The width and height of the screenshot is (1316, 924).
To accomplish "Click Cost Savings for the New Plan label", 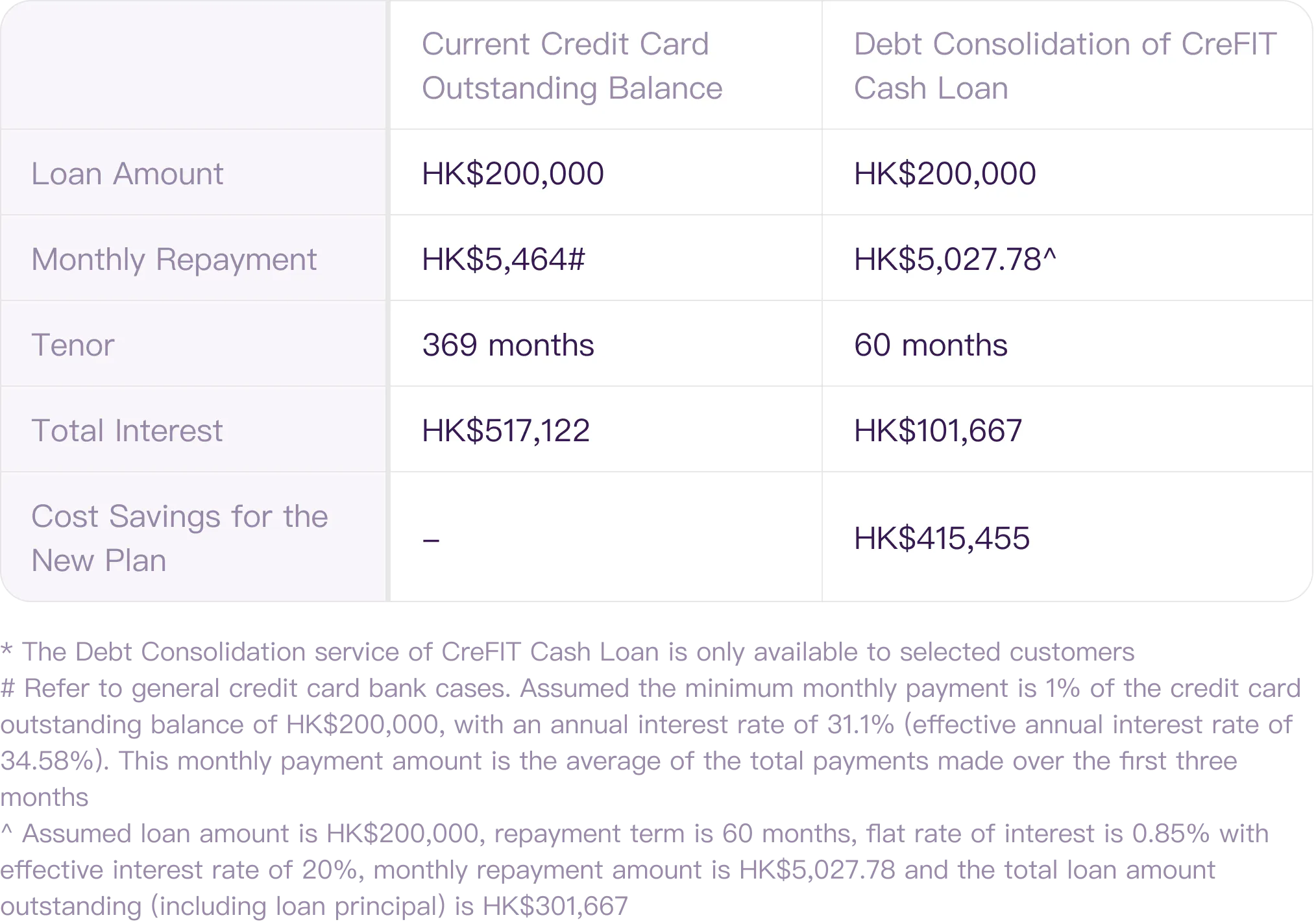I will (180, 538).
